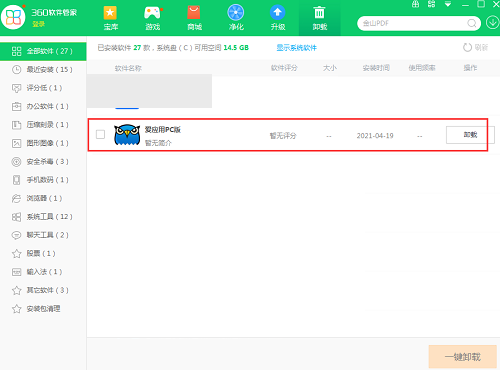Click the 操作 column header
This screenshot has width=500, height=370.
point(470,68)
